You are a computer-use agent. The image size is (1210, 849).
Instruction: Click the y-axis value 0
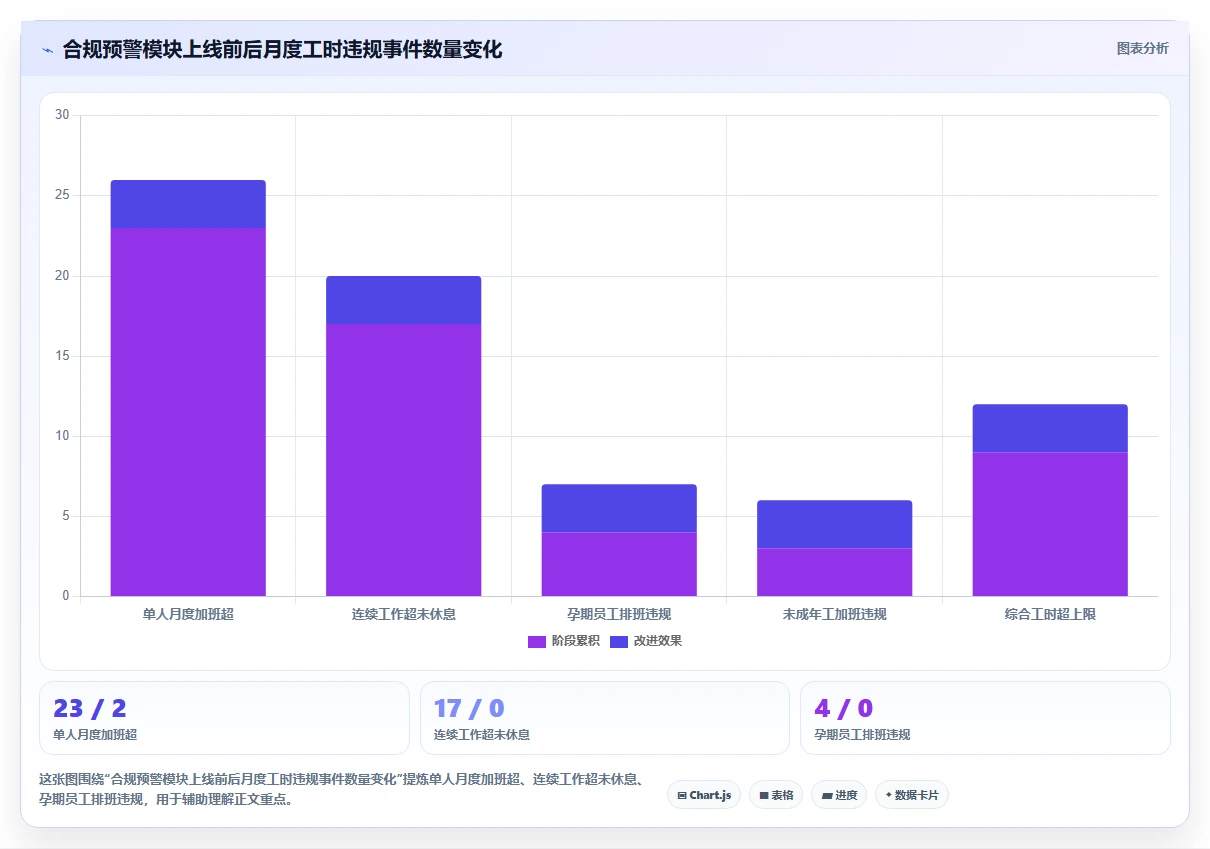click(65, 596)
